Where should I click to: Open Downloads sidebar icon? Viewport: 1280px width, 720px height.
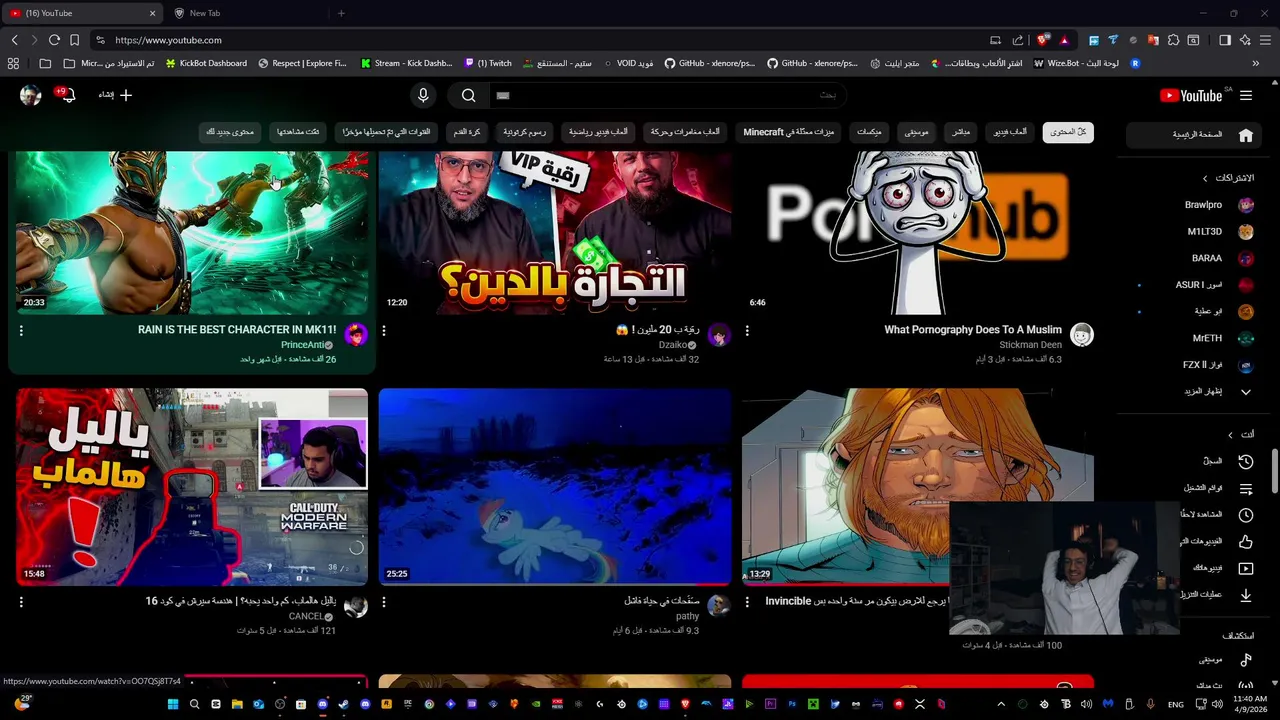click(x=1246, y=595)
